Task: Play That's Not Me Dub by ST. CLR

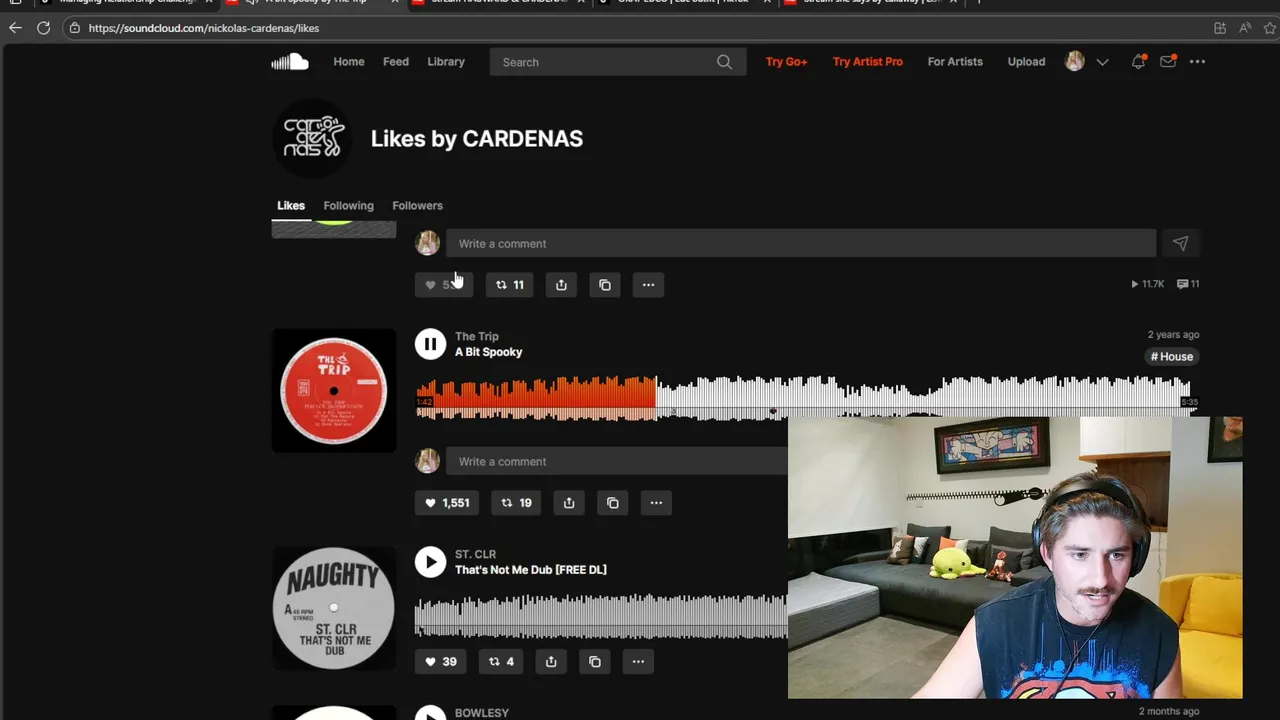Action: [430, 562]
